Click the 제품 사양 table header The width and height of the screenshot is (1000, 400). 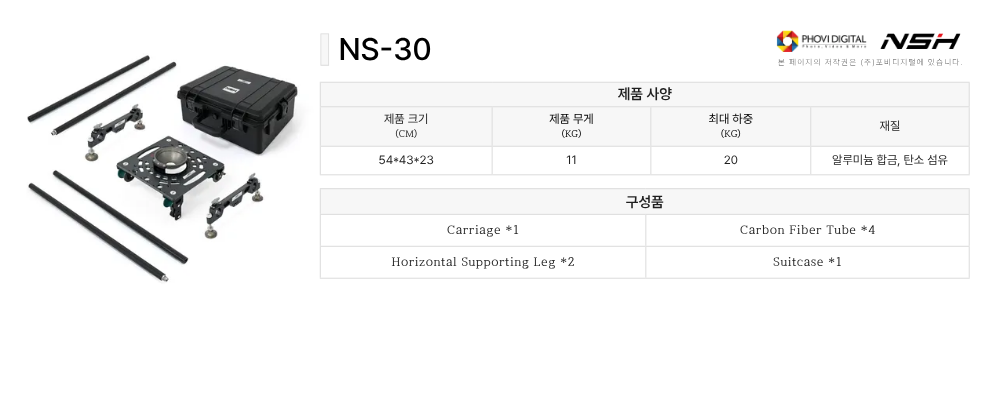coord(644,94)
